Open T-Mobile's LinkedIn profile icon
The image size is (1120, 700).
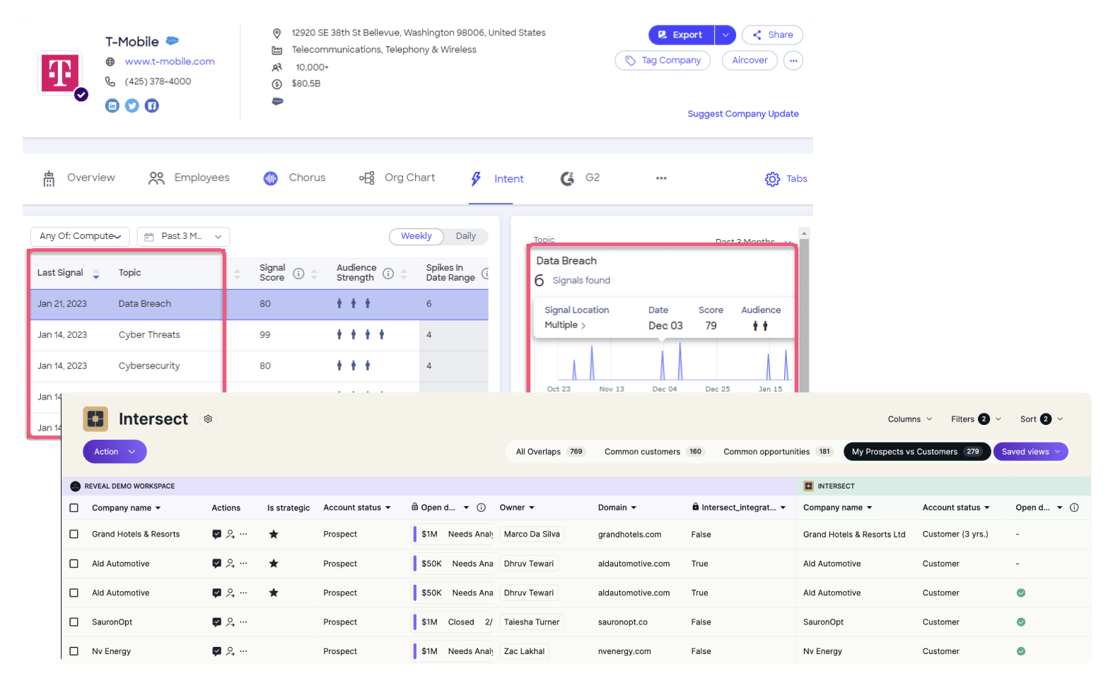point(112,106)
